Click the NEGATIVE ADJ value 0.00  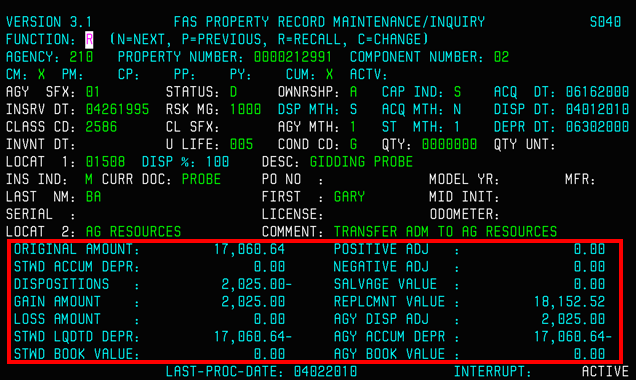tap(589, 266)
